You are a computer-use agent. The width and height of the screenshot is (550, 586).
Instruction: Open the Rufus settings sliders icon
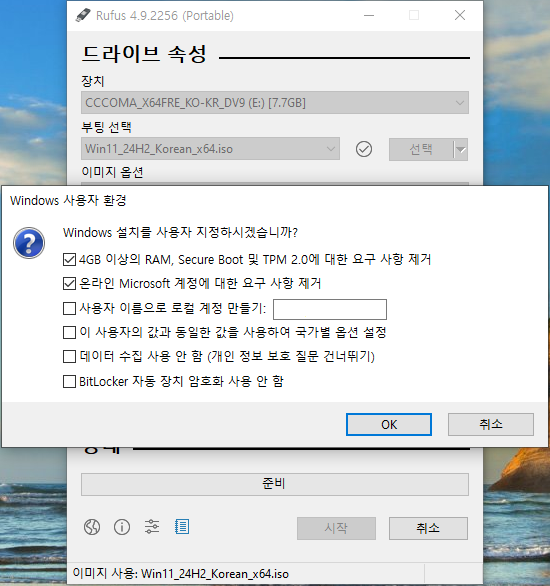(152, 527)
